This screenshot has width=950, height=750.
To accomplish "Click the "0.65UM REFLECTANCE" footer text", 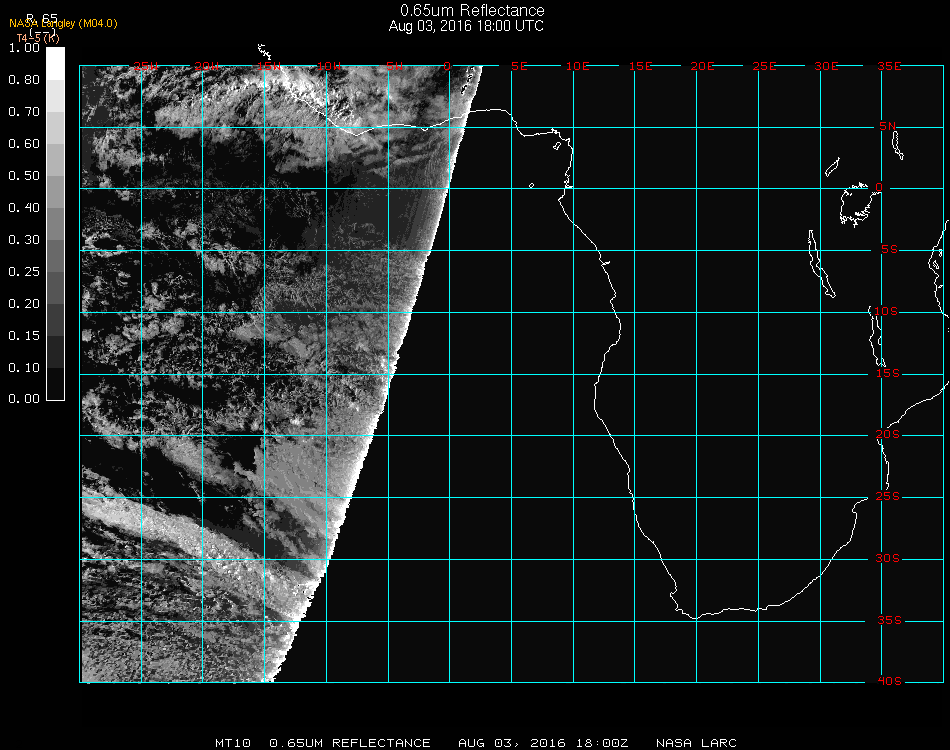I will pos(350,743).
